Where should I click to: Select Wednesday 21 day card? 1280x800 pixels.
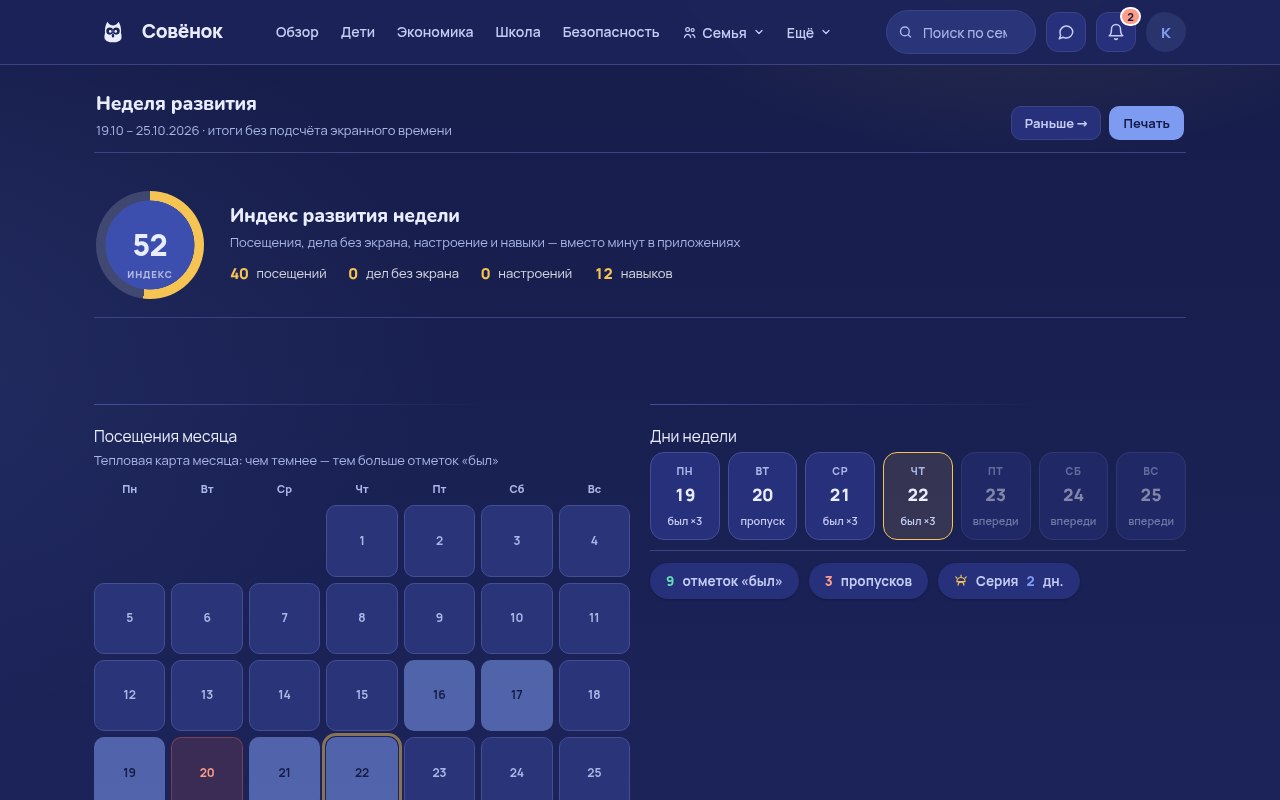point(840,496)
